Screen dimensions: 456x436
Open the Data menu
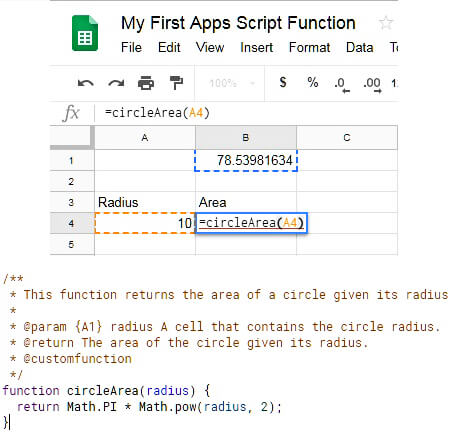[x=360, y=47]
